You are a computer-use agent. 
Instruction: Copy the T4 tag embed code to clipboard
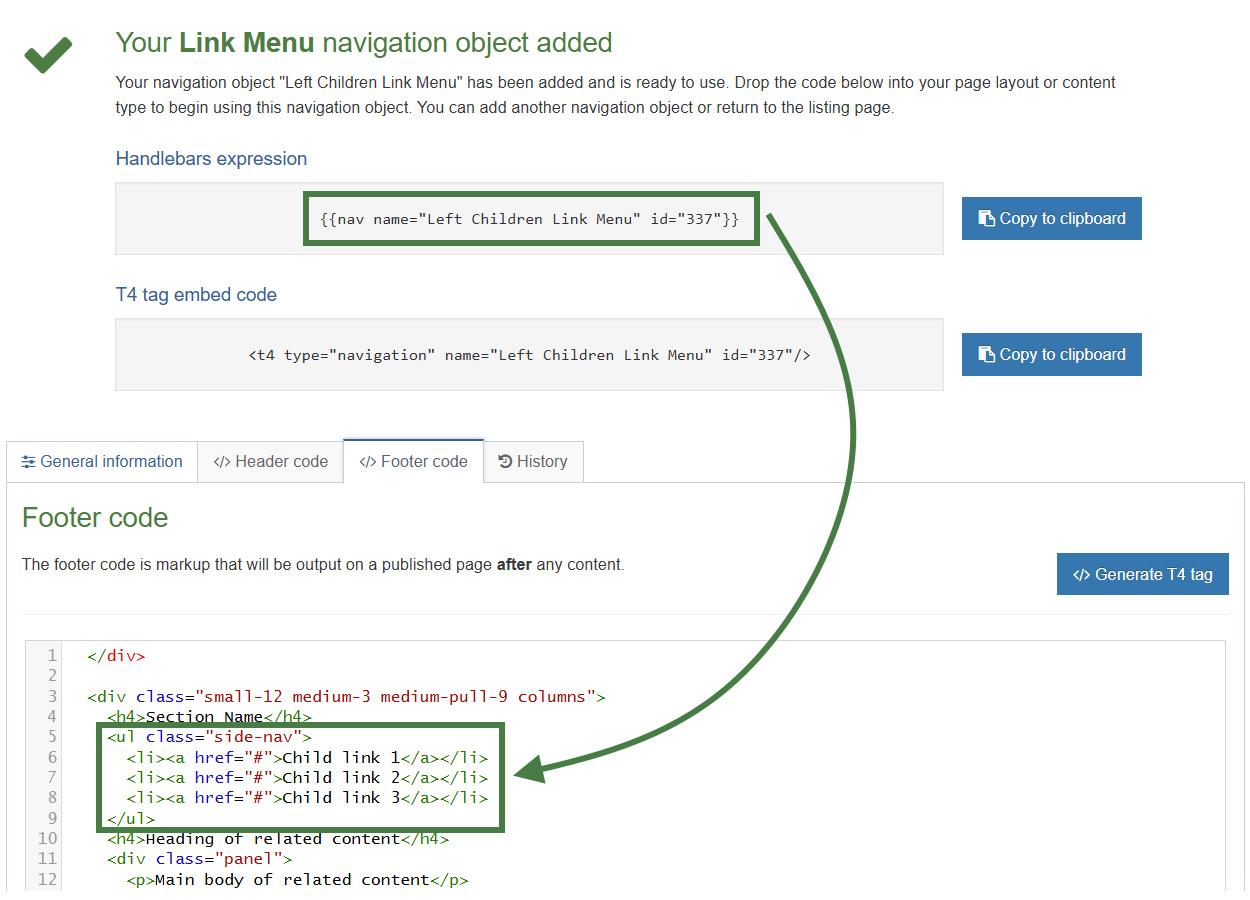point(1051,354)
